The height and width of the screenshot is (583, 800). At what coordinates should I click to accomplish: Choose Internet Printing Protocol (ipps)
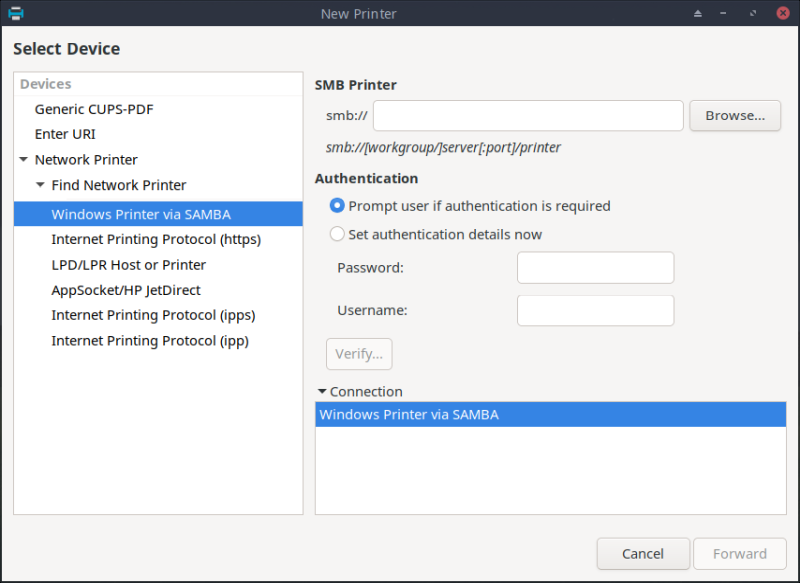pyautogui.click(x=153, y=315)
